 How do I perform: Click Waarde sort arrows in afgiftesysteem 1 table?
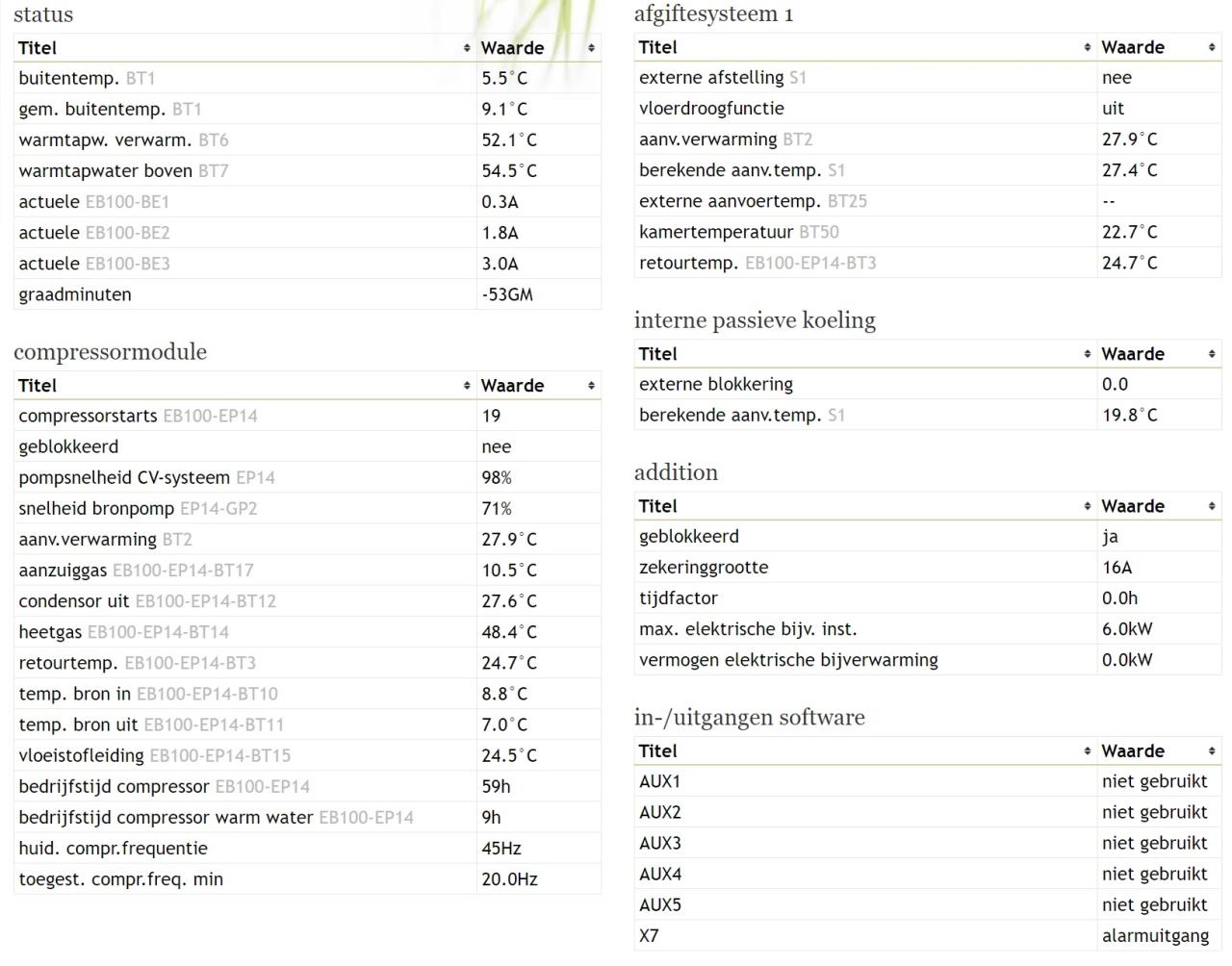coord(1211,47)
